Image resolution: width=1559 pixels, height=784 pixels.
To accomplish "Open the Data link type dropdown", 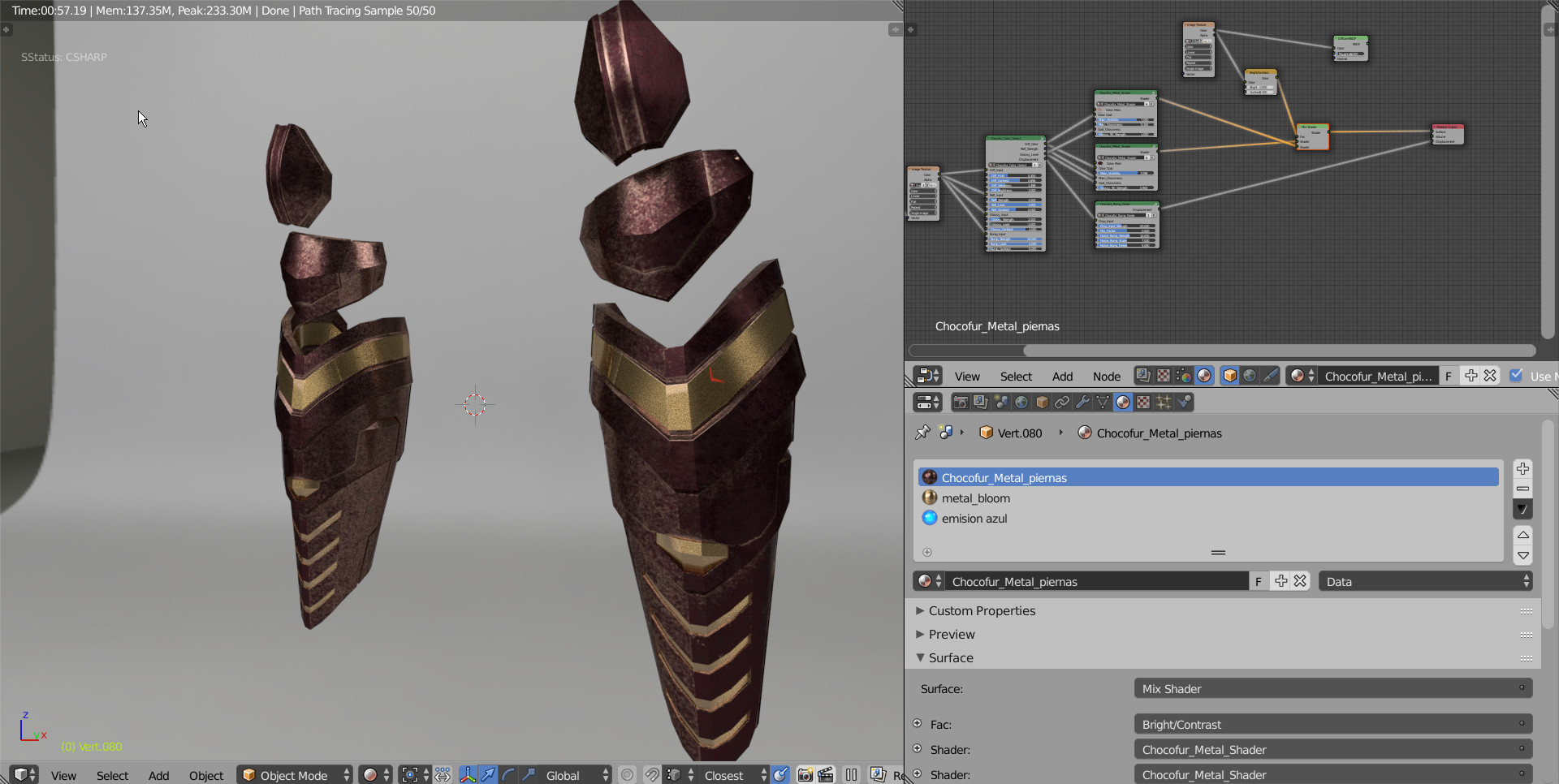I will [x=1426, y=581].
